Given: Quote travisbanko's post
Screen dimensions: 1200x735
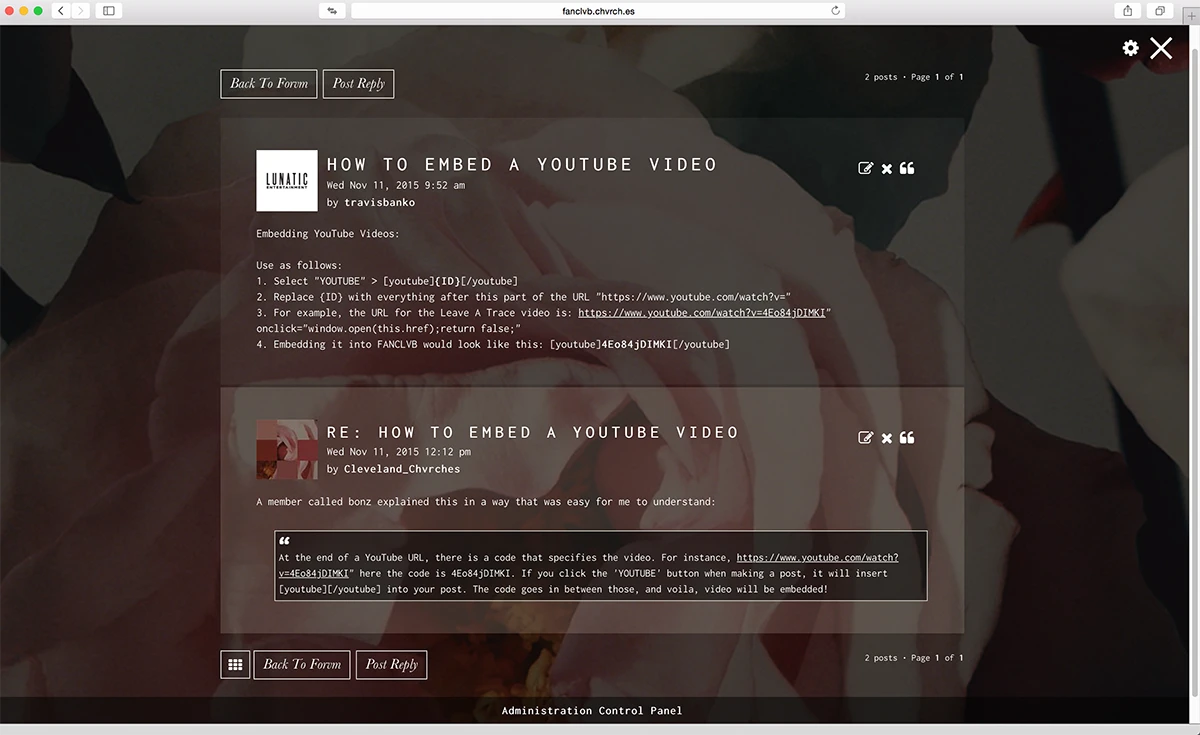Looking at the screenshot, I should 907,168.
